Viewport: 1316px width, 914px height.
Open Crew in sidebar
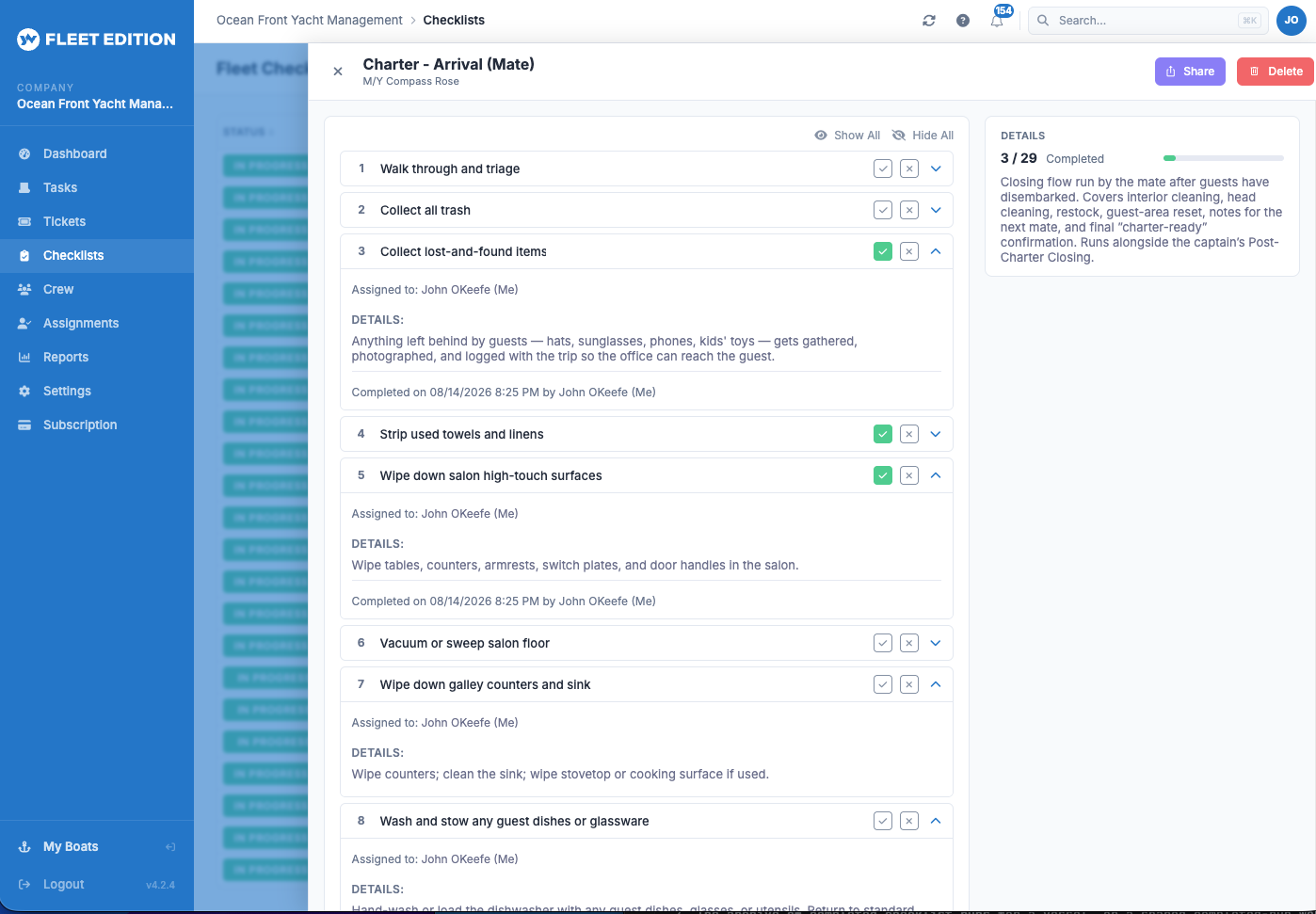coord(97,290)
